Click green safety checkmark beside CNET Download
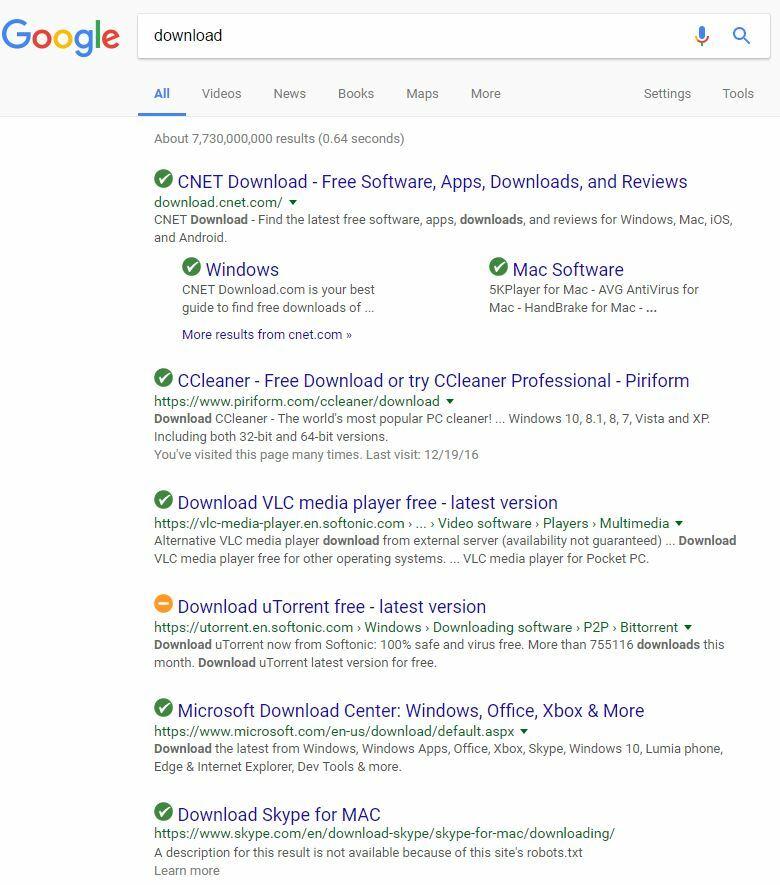The image size is (780, 885). click(x=163, y=179)
